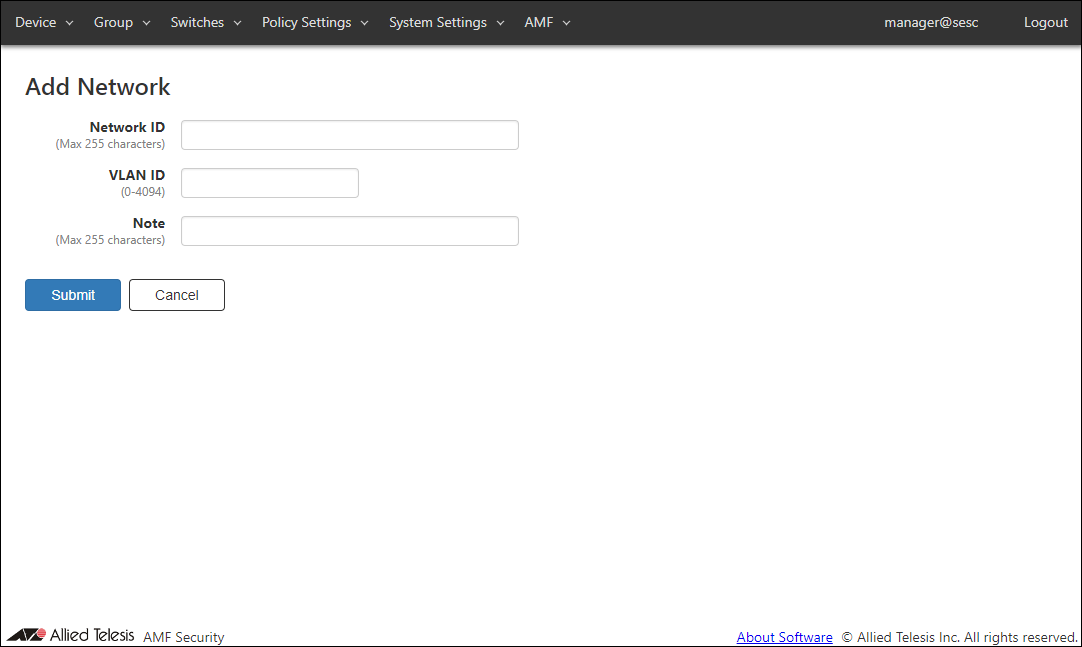This screenshot has width=1082, height=647.
Task: Click into the VLAN ID field
Action: (269, 183)
